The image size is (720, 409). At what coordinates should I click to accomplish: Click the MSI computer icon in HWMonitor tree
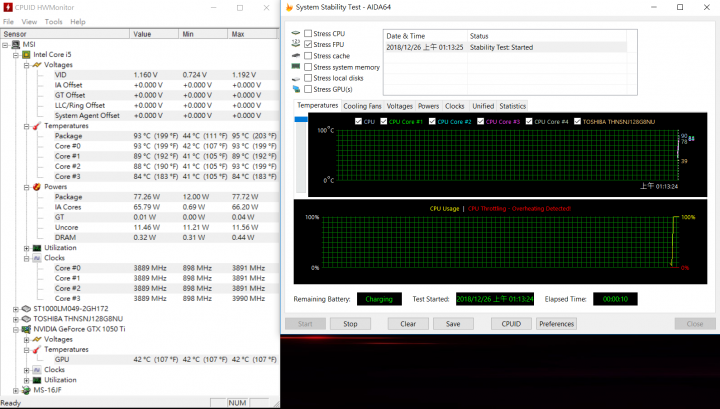(x=16, y=45)
